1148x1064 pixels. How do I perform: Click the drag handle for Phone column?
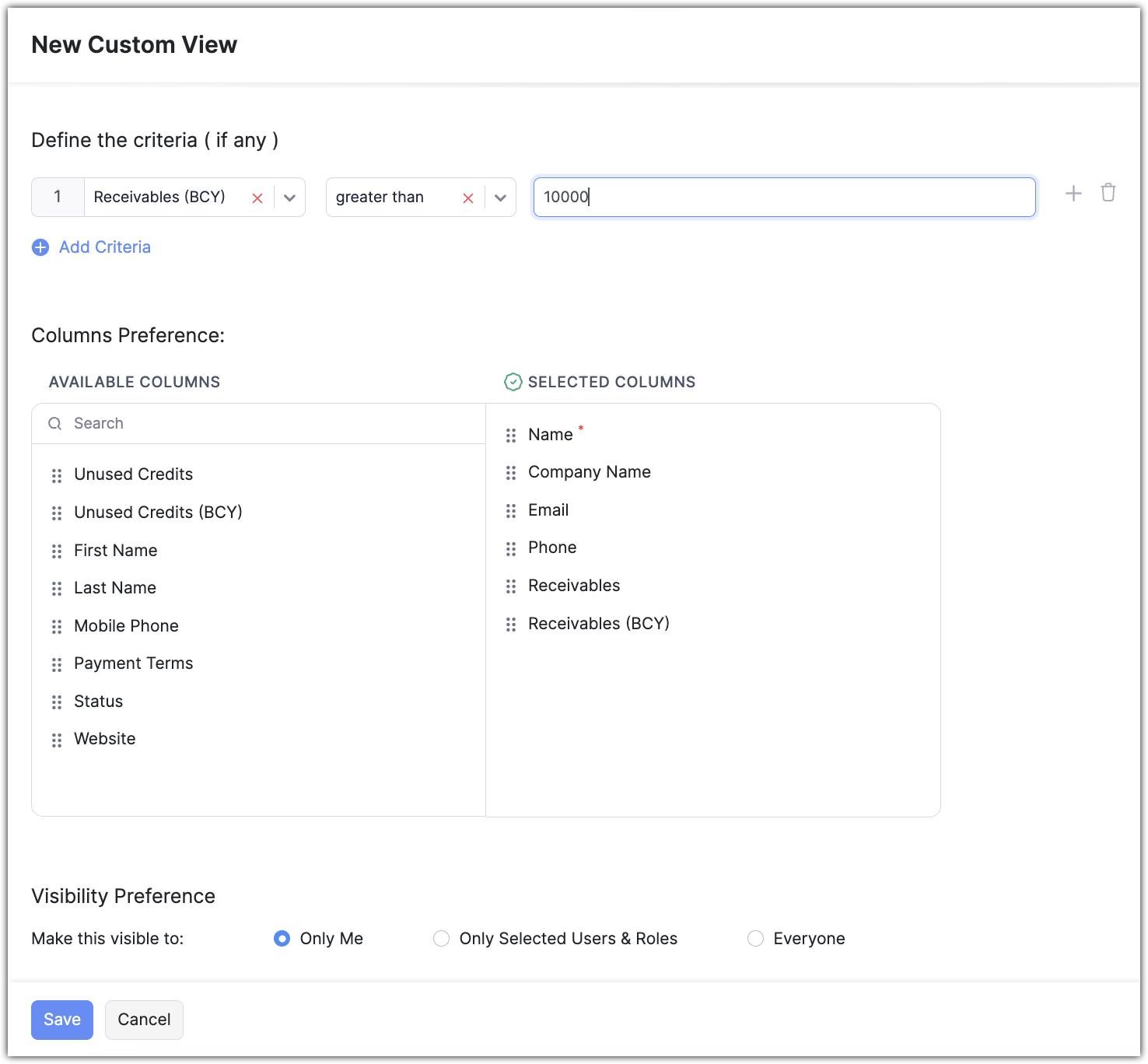[511, 549]
